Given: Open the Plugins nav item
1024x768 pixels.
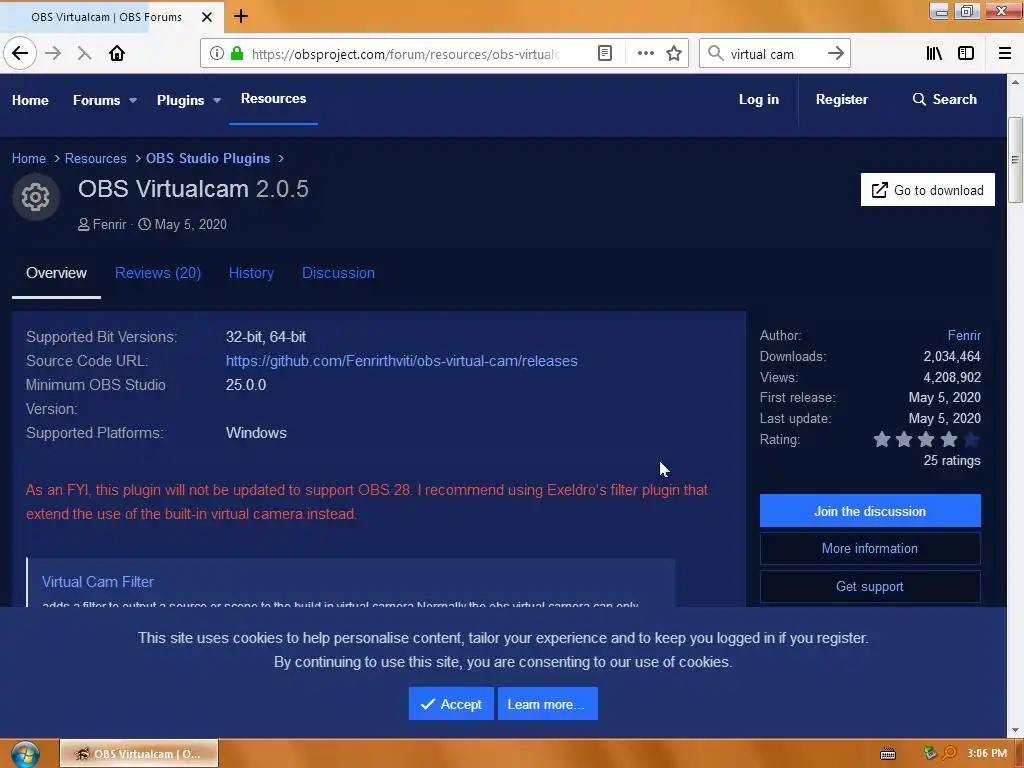Looking at the screenshot, I should click(180, 100).
